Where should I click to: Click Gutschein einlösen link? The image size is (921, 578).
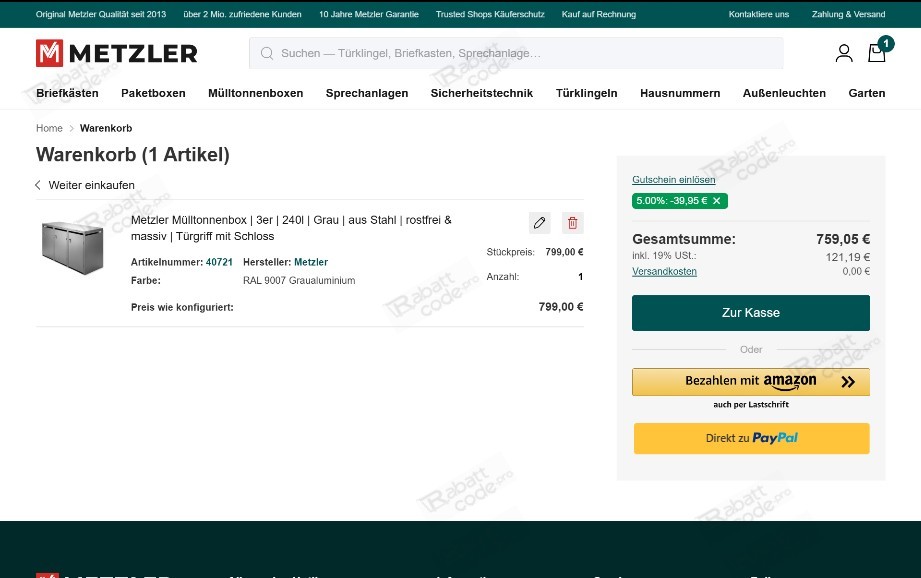(x=674, y=180)
